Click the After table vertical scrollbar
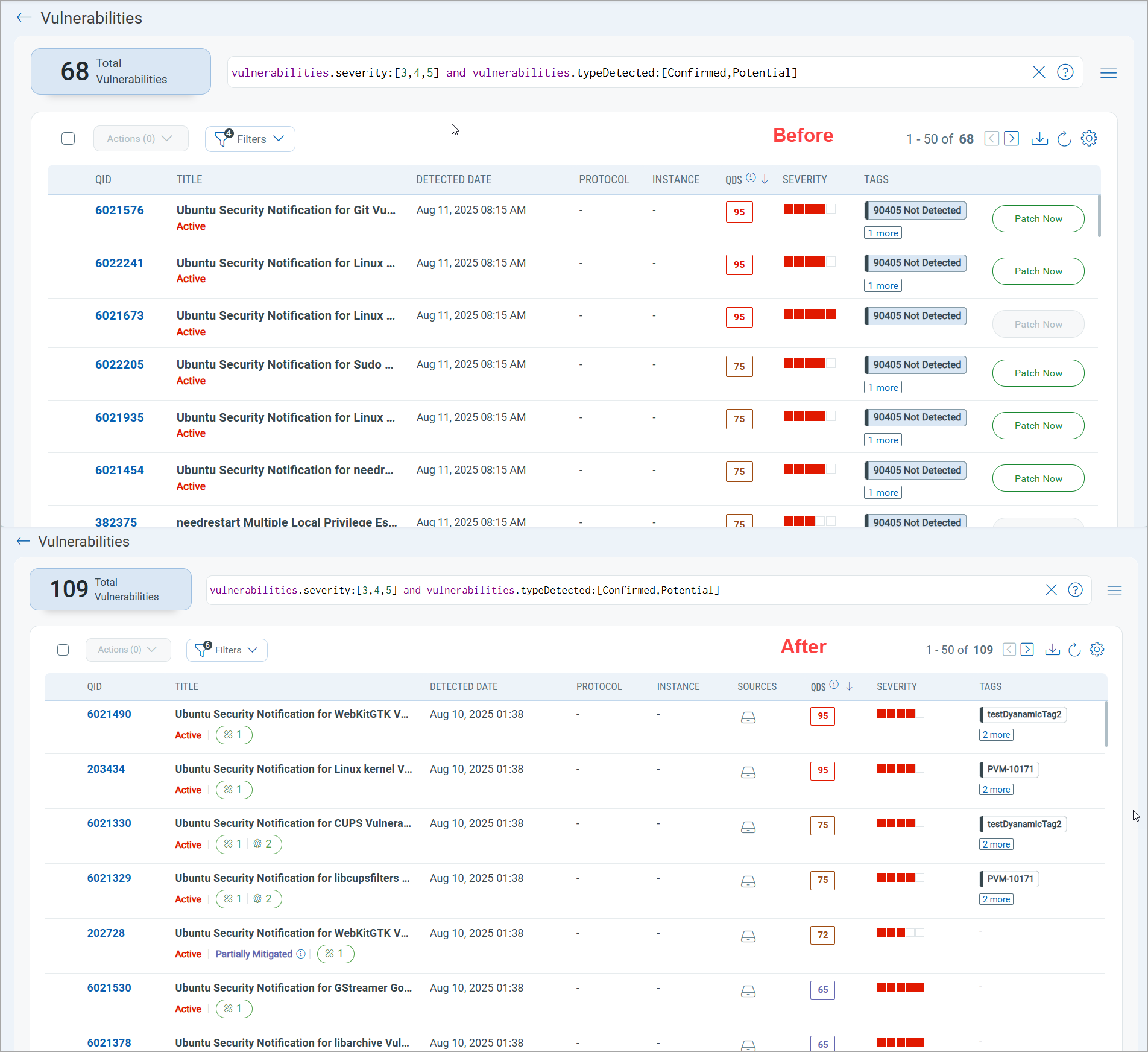1148x1052 pixels. click(x=1106, y=723)
